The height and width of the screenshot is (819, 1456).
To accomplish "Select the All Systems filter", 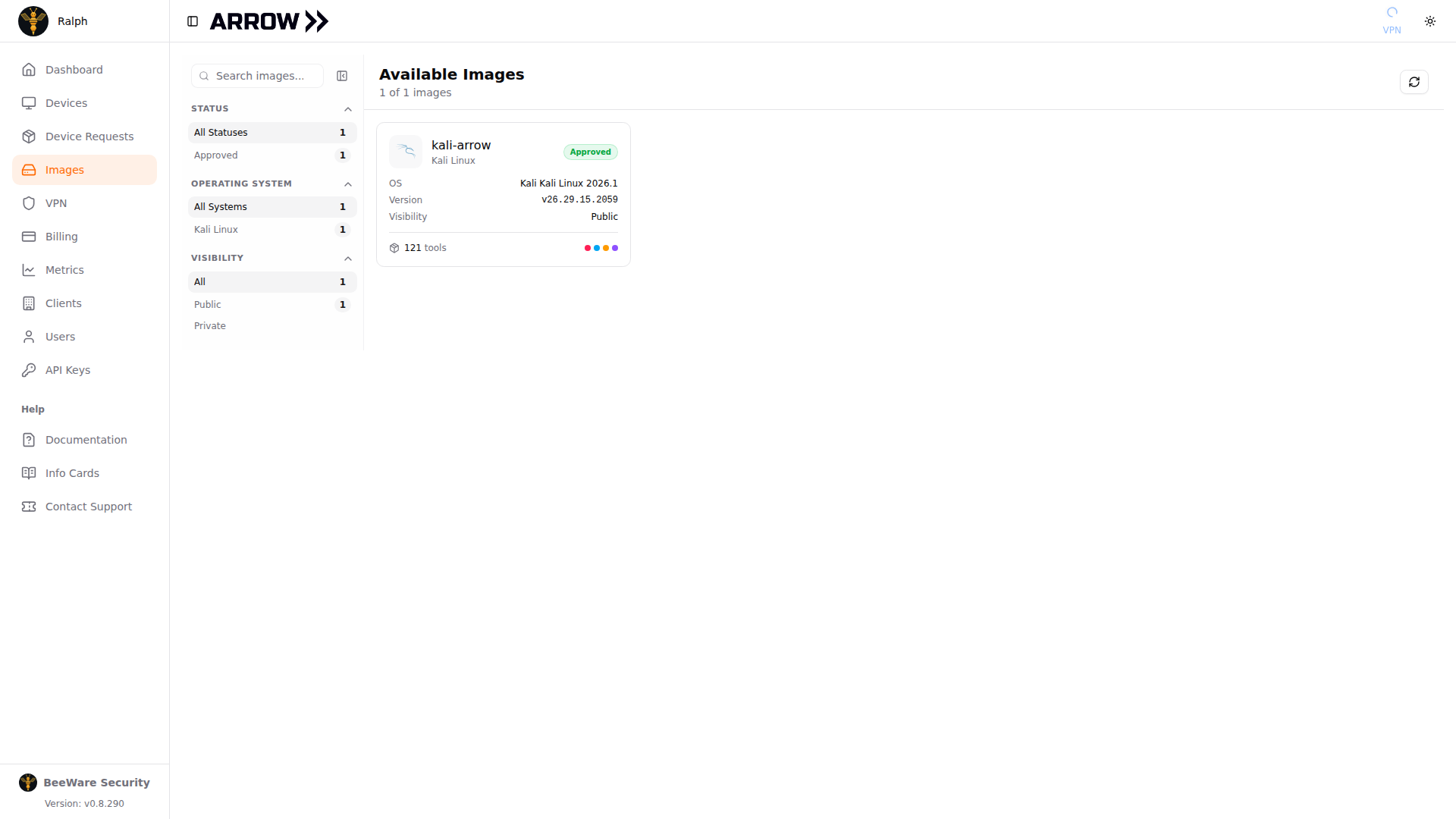I will tap(272, 207).
